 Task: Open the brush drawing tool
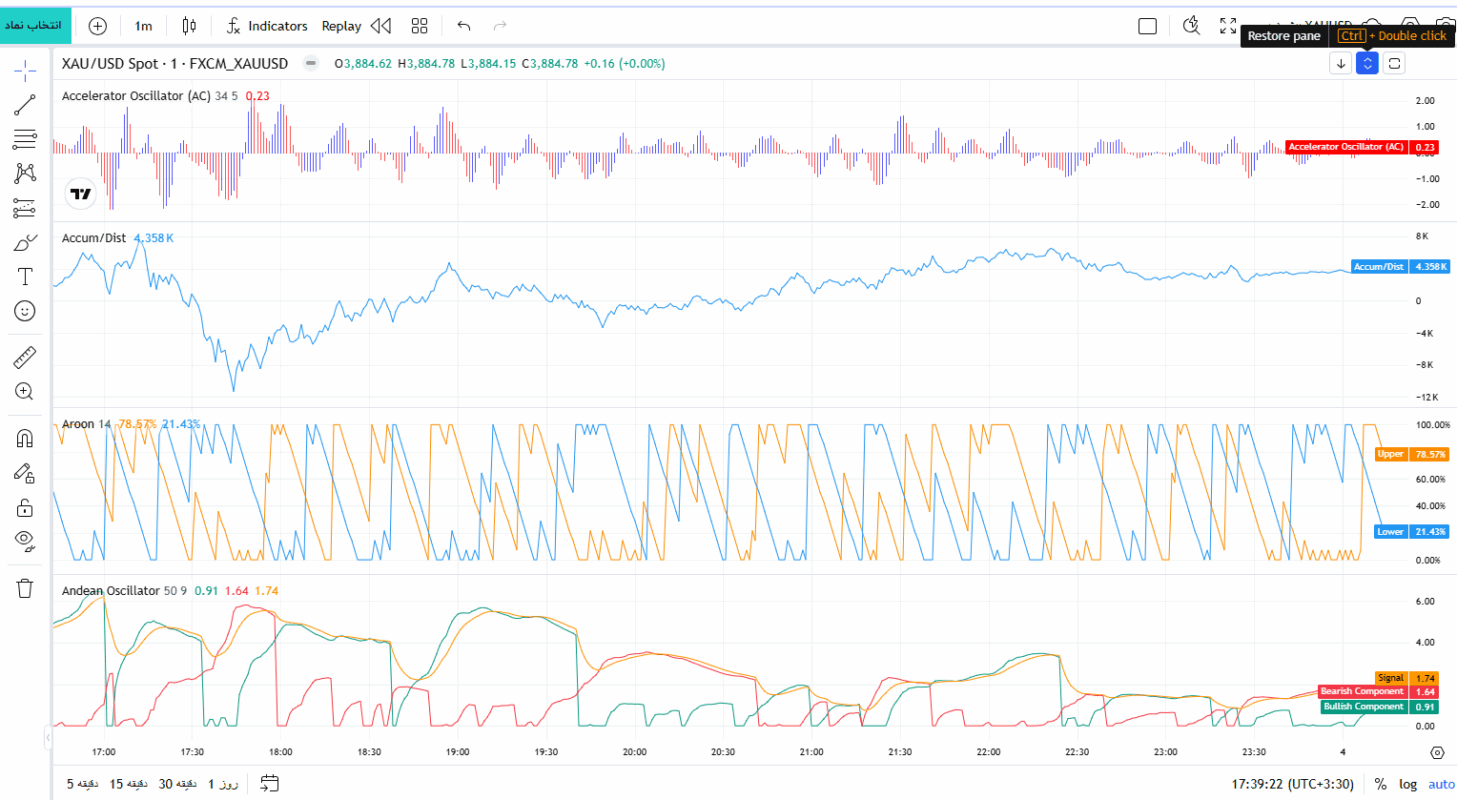(25, 243)
